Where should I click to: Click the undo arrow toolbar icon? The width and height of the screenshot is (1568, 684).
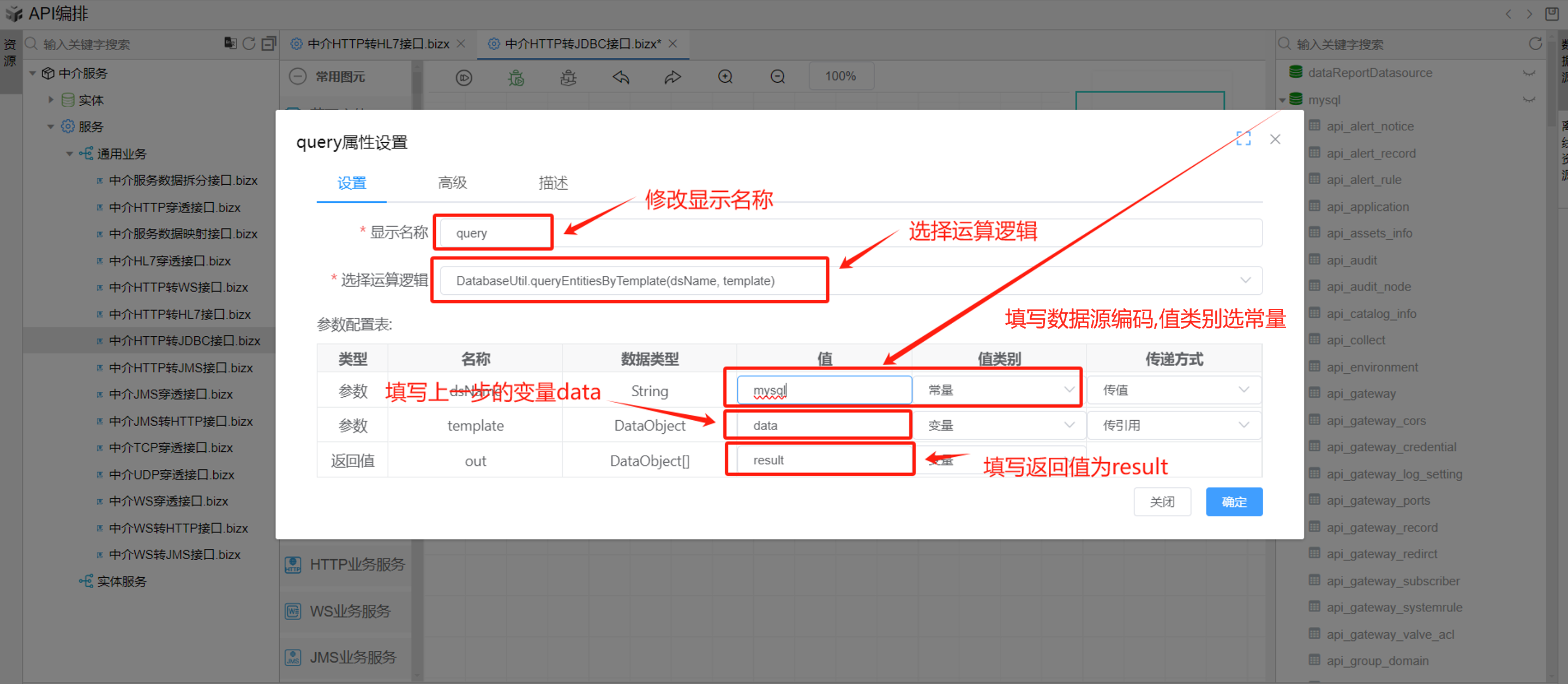click(621, 77)
